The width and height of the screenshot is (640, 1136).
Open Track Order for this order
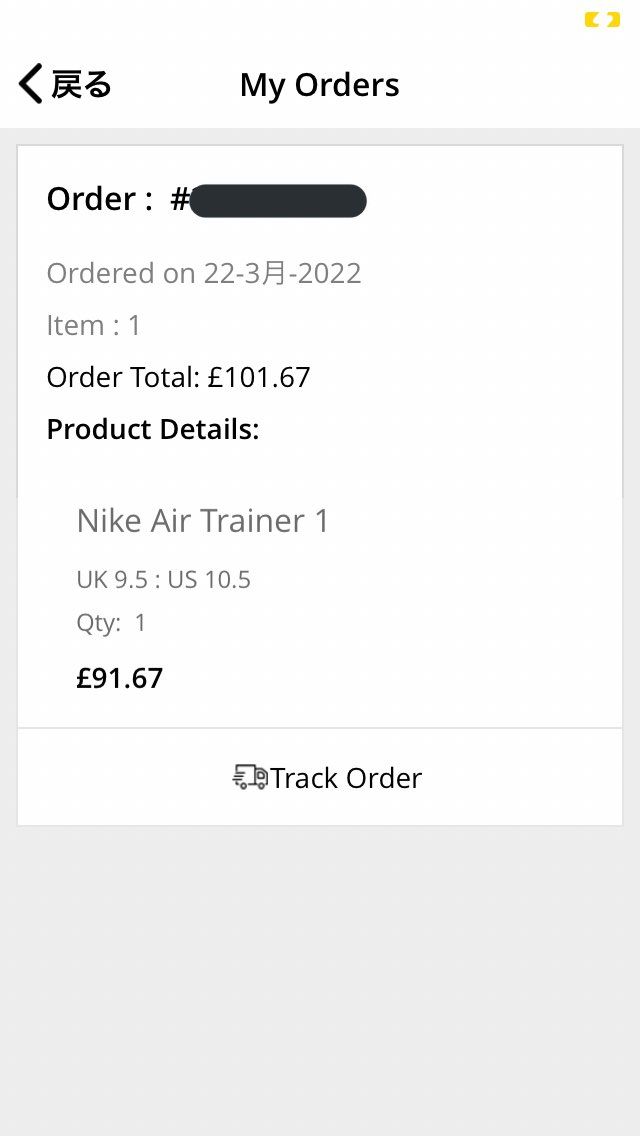click(320, 777)
